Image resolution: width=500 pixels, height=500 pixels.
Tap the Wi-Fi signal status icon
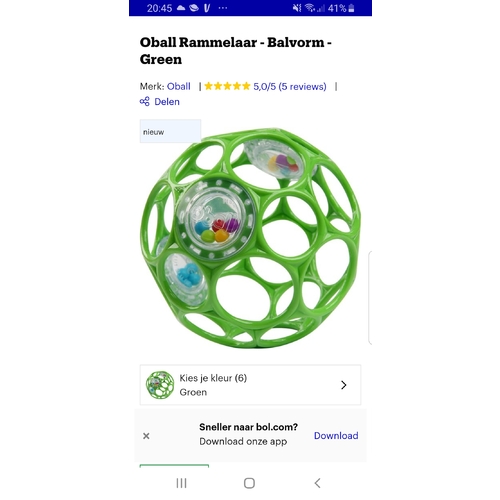pos(310,8)
